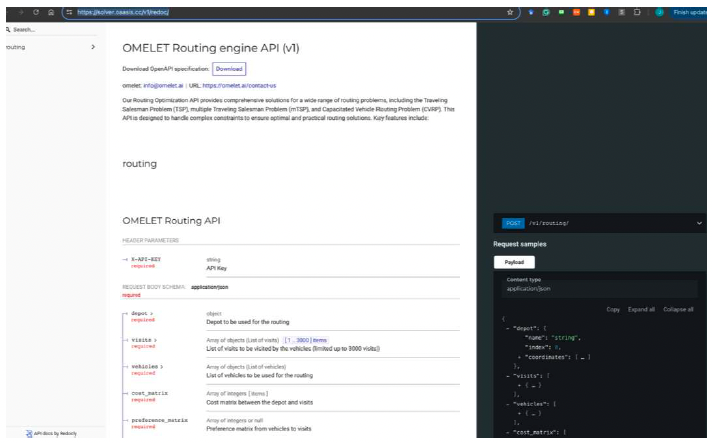The height and width of the screenshot is (443, 712).
Task: Click Expand all in request sample
Action: coord(641,310)
